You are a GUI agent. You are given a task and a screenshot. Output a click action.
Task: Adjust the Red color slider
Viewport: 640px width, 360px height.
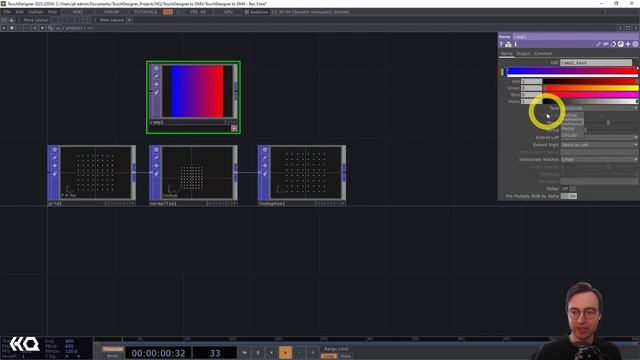click(590, 81)
